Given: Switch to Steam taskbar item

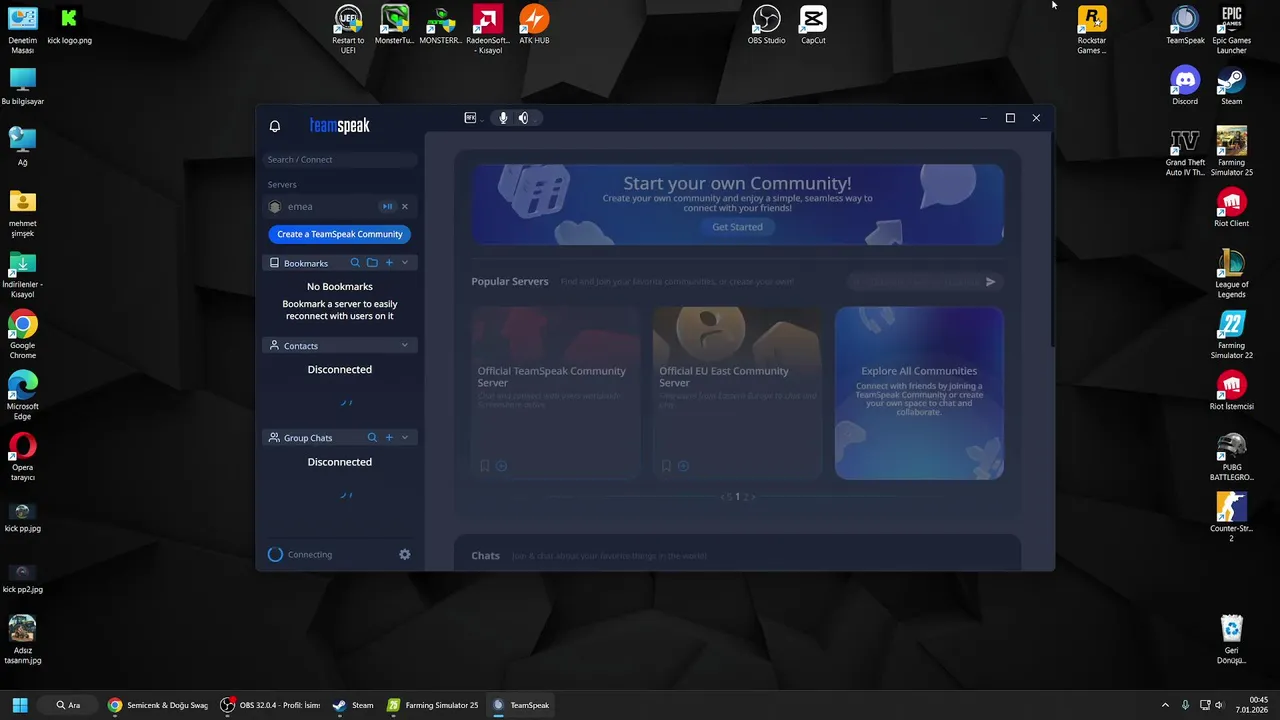Looking at the screenshot, I should tap(353, 705).
